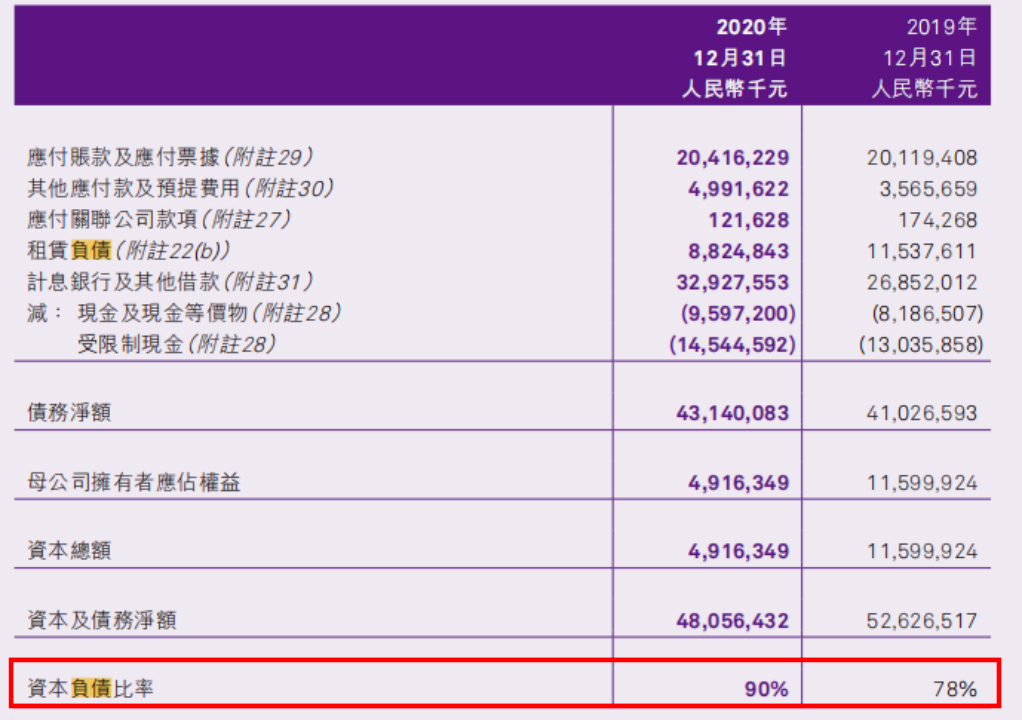This screenshot has height=720, width=1022.
Task: Click the 2019 value 3,565,659
Action: [x=924, y=189]
